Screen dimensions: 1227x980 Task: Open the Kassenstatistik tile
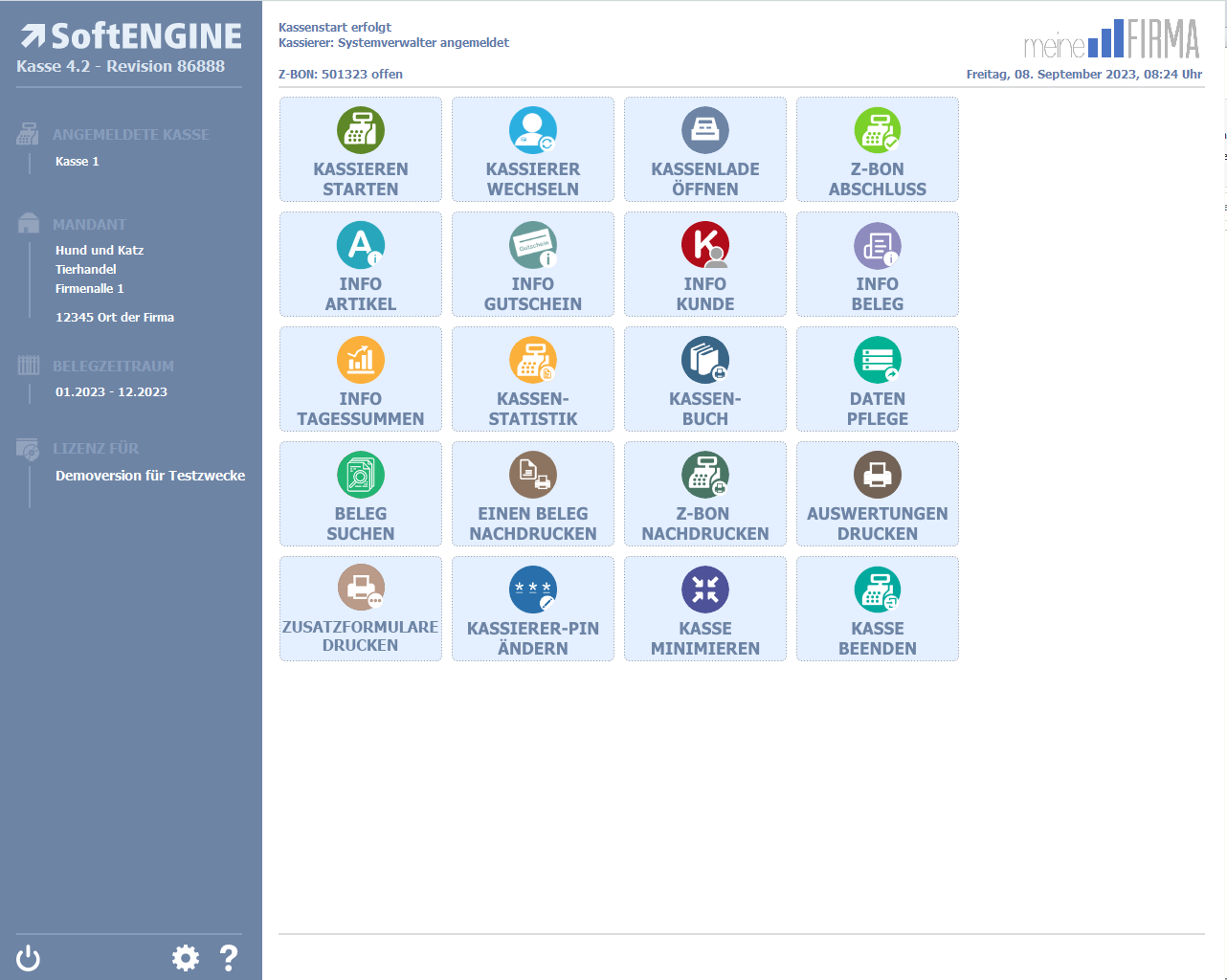pos(533,379)
